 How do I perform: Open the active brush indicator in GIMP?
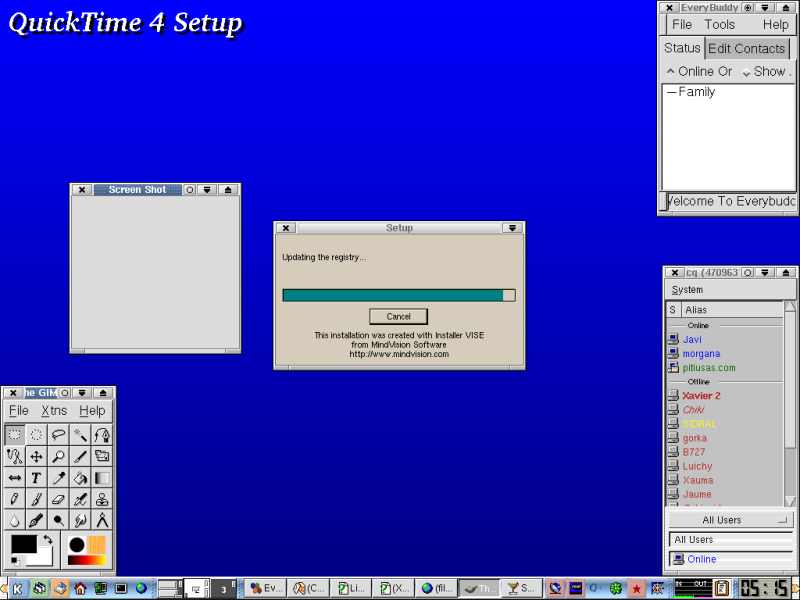click(77, 545)
